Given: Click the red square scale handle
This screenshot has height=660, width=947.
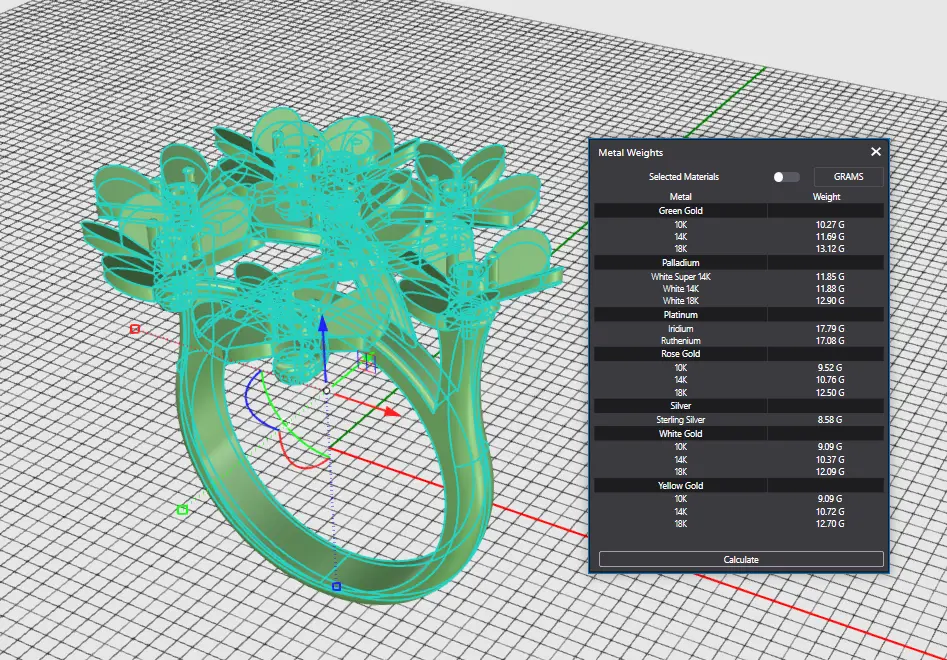Looking at the screenshot, I should click(135, 328).
